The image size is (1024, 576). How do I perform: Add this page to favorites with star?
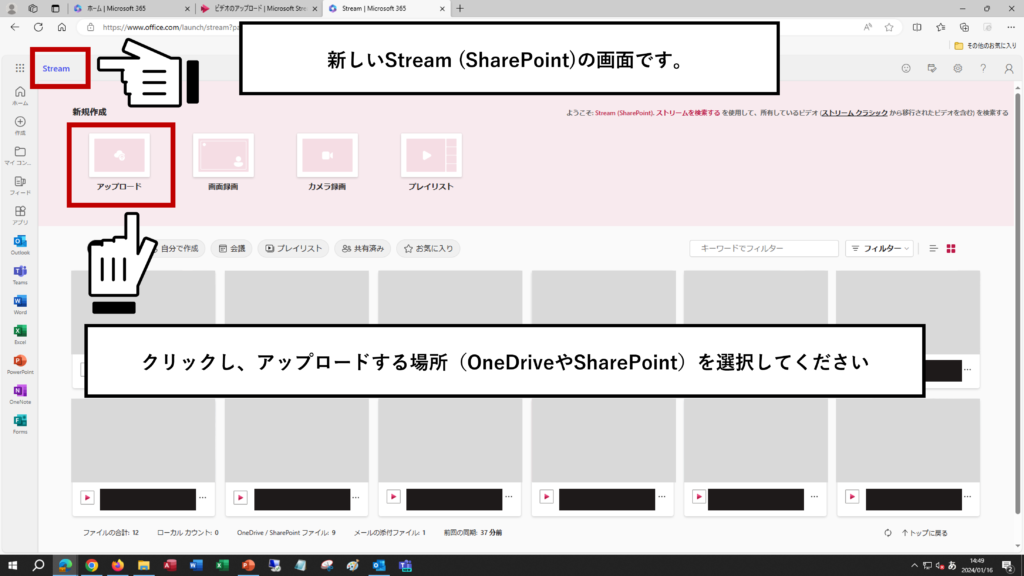point(889,27)
